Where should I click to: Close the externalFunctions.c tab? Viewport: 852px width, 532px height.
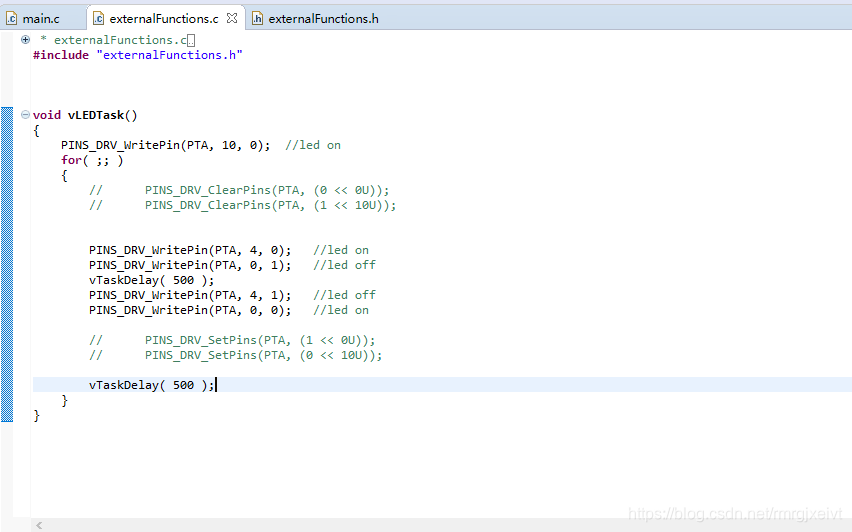(x=232, y=18)
